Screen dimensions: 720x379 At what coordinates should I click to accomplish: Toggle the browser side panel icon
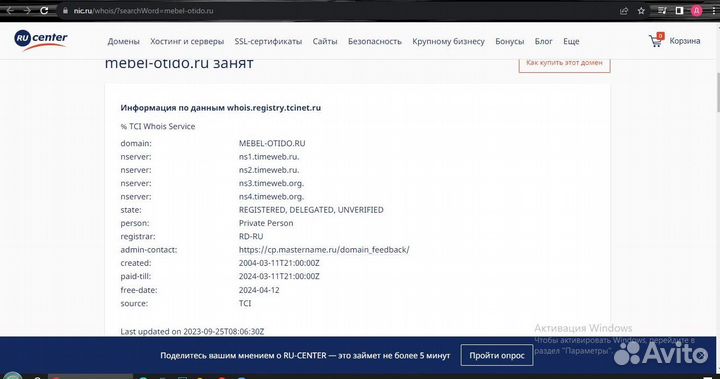(680, 11)
